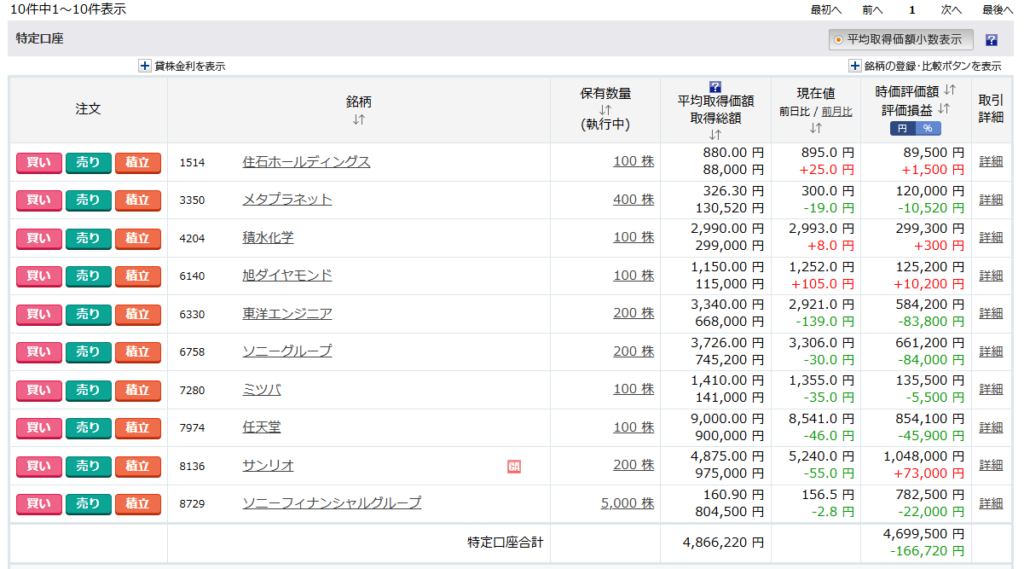
Task: Sort by 時価評価額 arrows
Action: 949,91
